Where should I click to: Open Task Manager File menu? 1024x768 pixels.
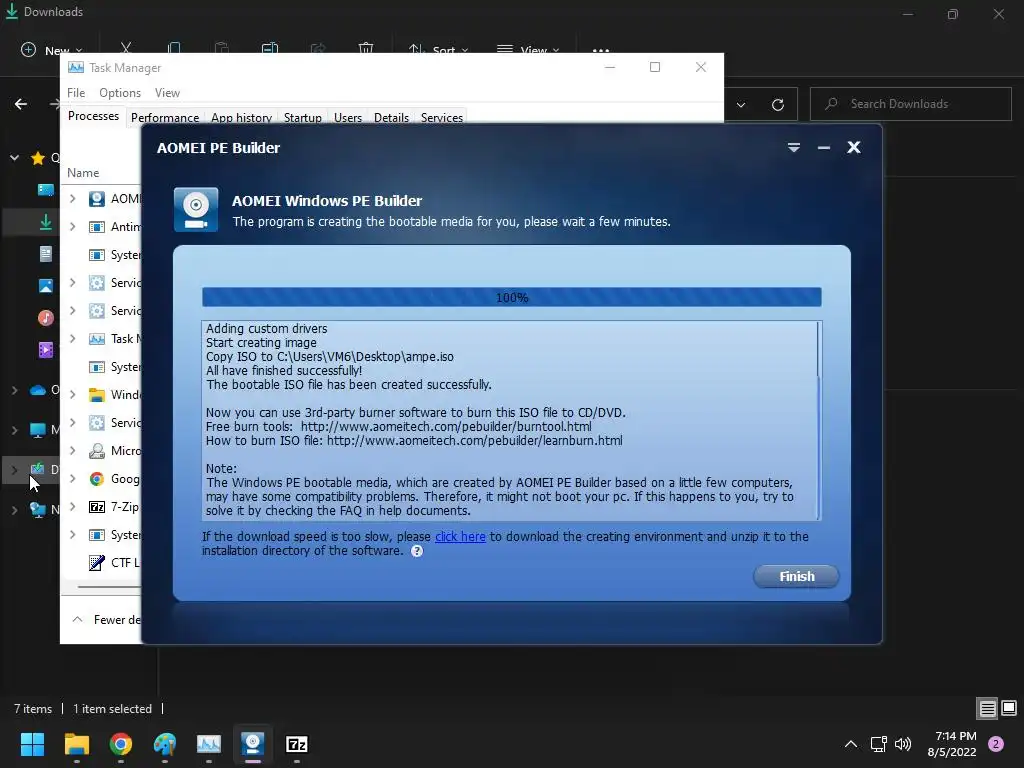pos(76,93)
